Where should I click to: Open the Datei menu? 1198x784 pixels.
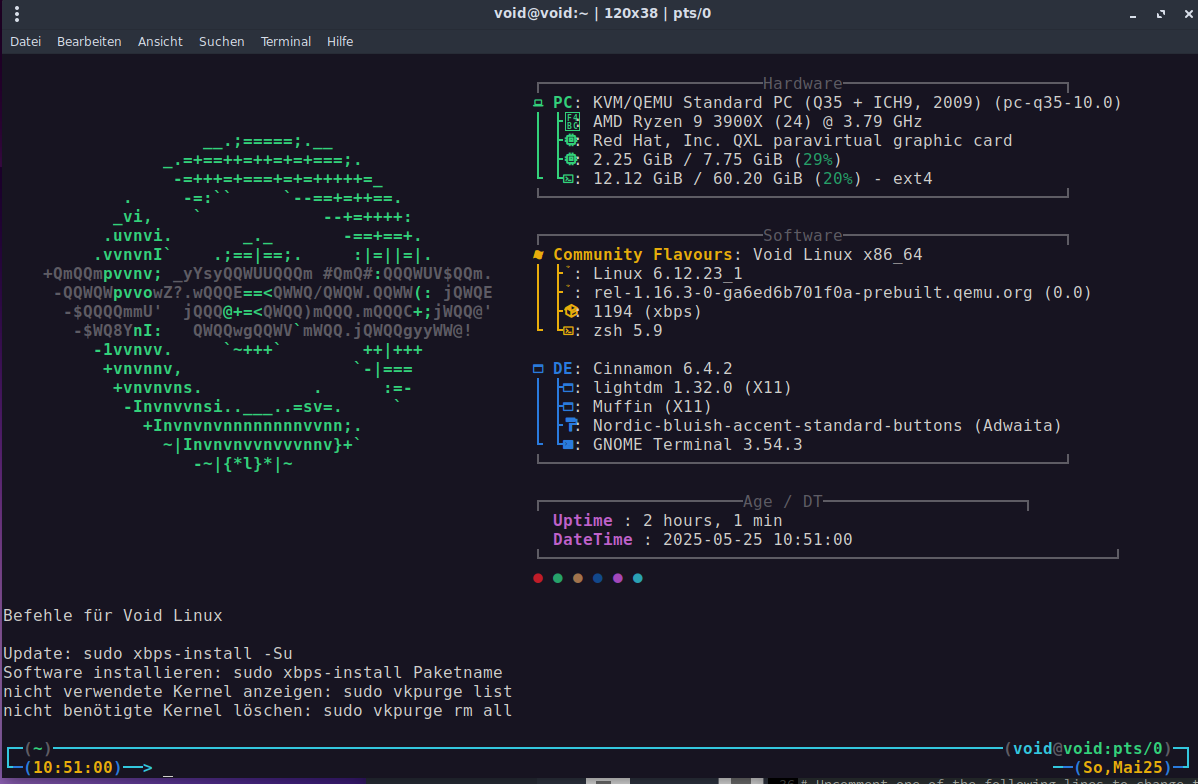pos(25,42)
